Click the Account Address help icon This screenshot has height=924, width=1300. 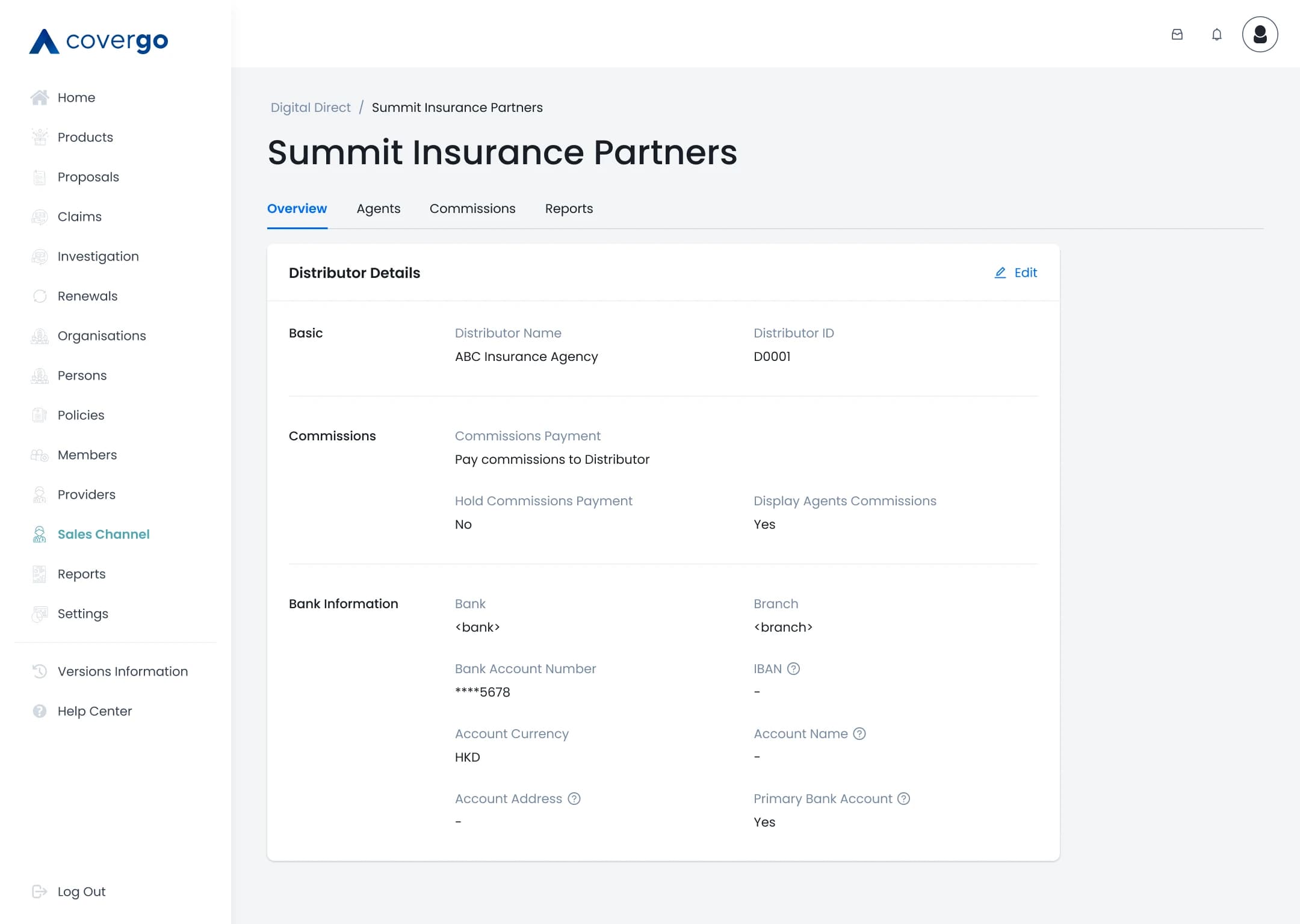pyautogui.click(x=574, y=798)
